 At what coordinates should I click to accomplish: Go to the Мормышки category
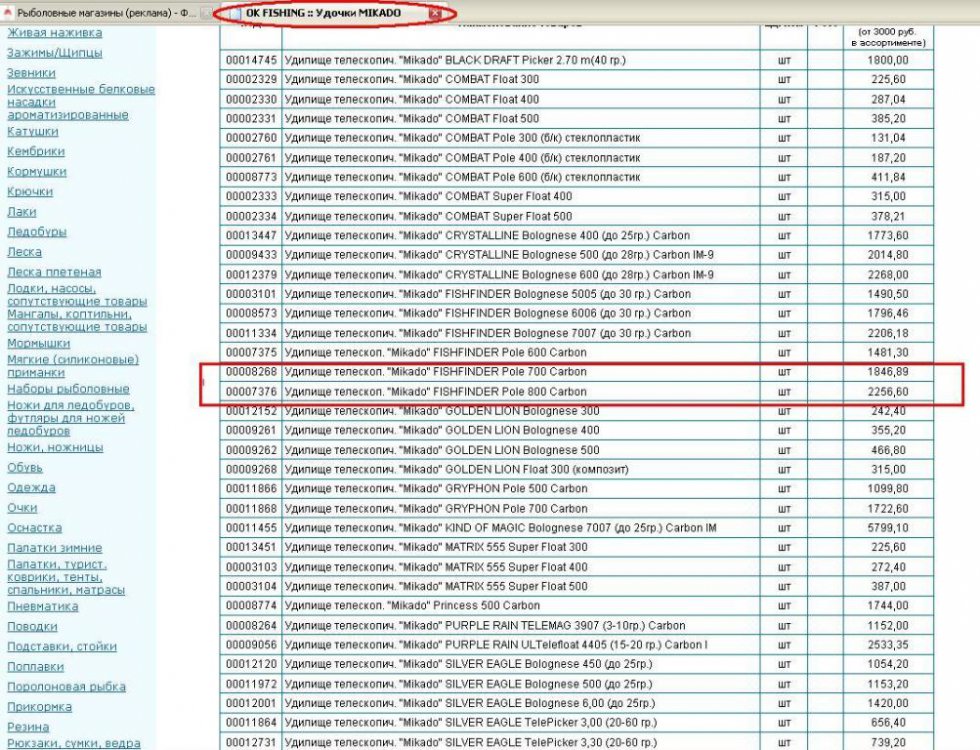coord(38,343)
